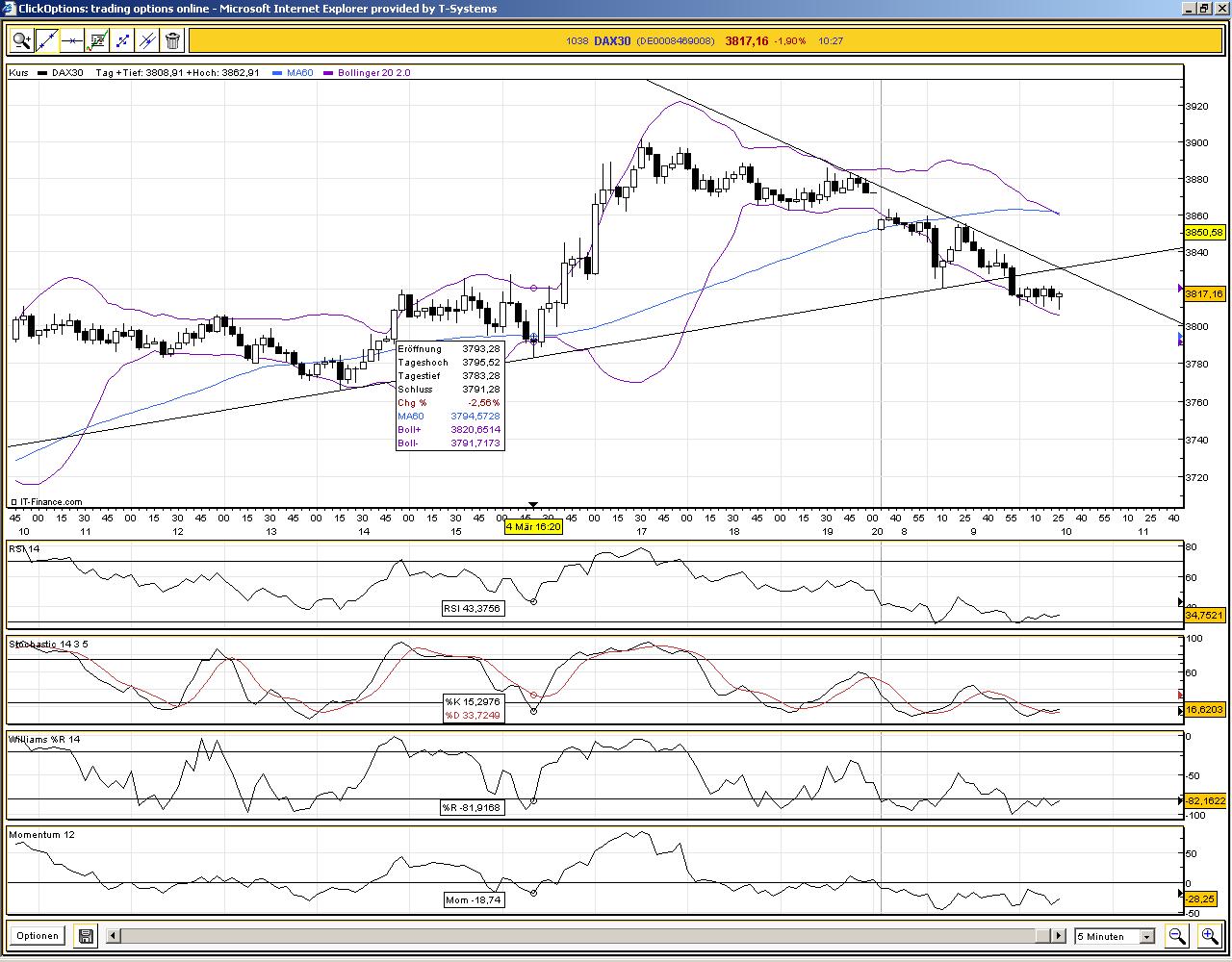The width and height of the screenshot is (1232, 962).
Task: Click the Stochastic 14 3 5 panel label
Action: click(48, 644)
